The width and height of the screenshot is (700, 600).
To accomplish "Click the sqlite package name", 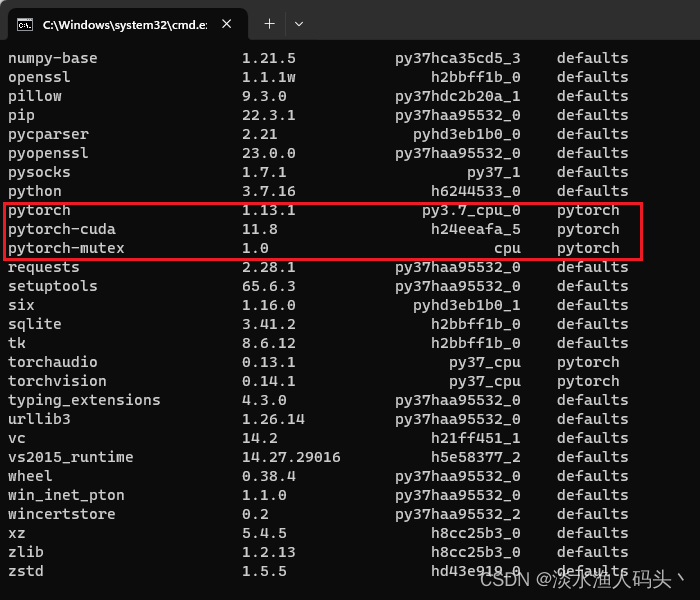I will [x=35, y=325].
